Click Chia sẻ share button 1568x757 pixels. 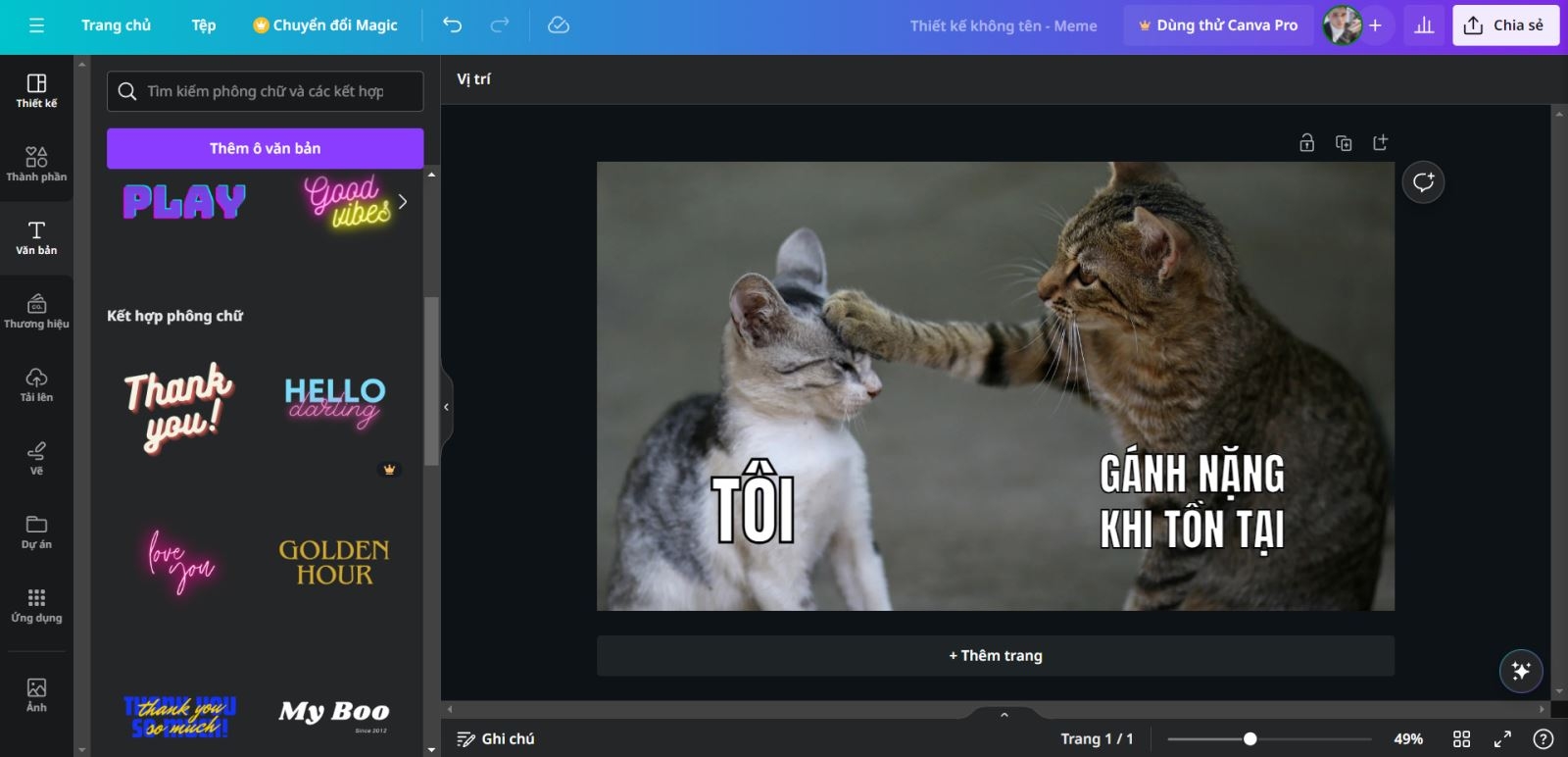click(x=1505, y=25)
